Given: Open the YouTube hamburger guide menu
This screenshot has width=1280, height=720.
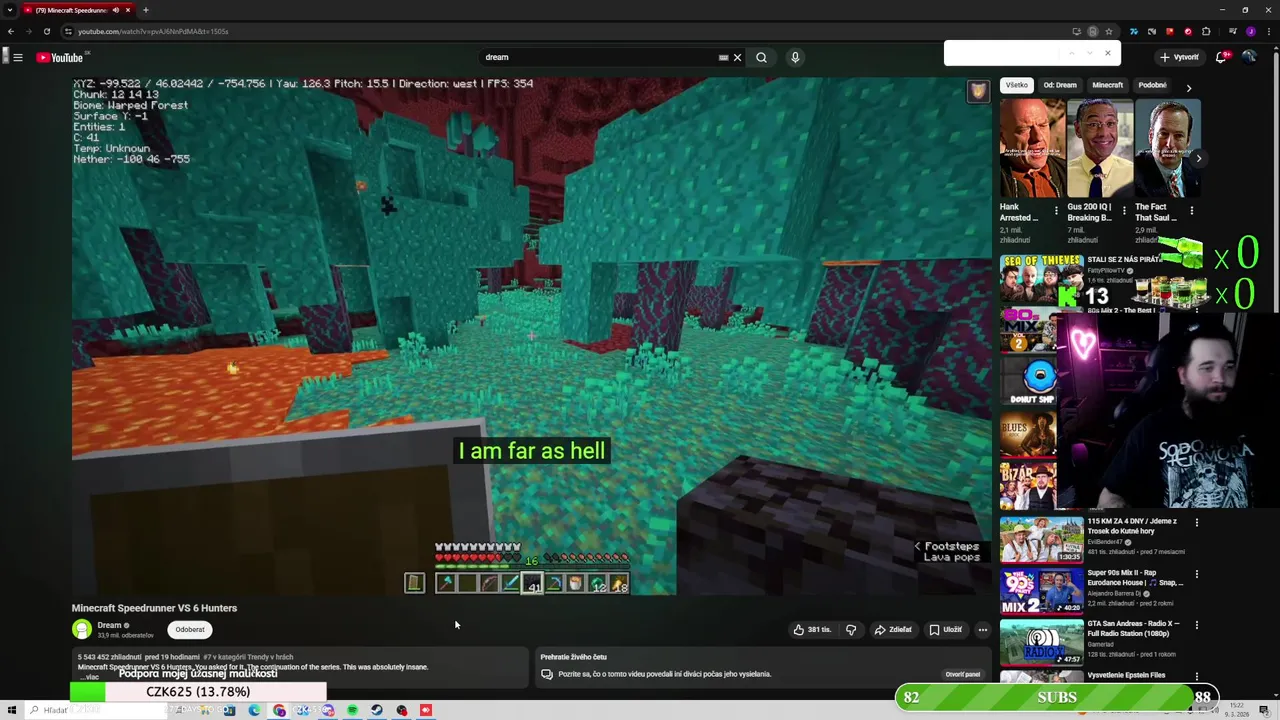Looking at the screenshot, I should (x=18, y=57).
